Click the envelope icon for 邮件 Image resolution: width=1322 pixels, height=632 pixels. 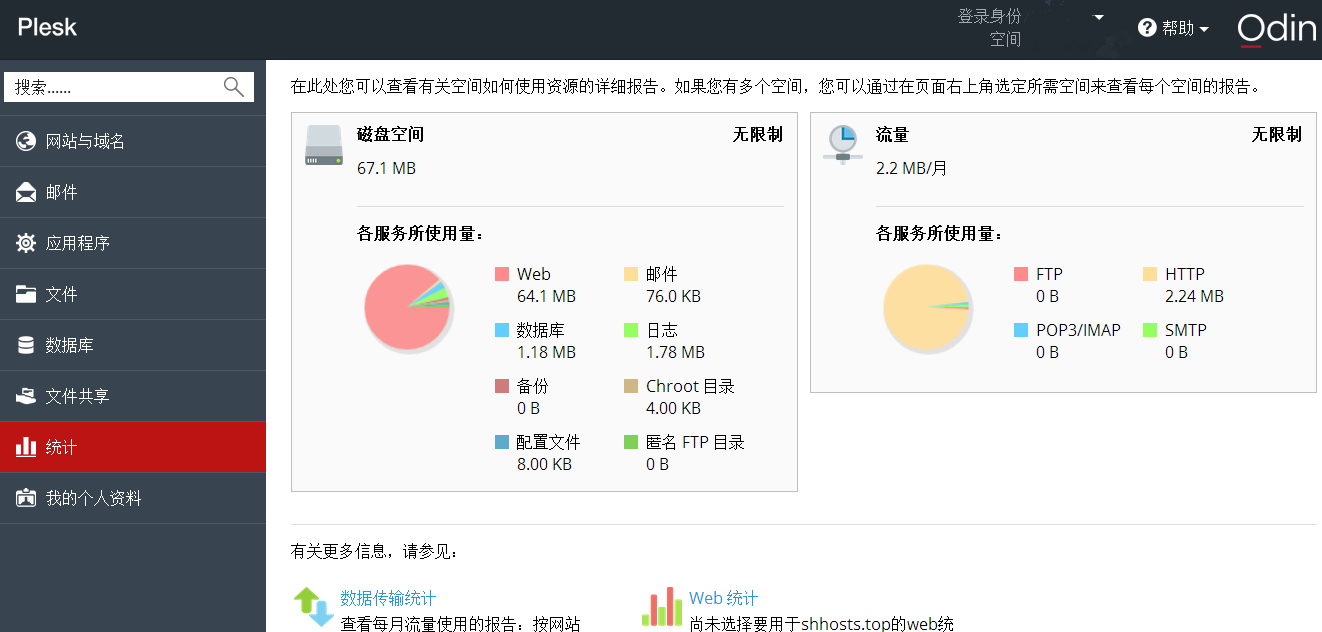coord(26,192)
